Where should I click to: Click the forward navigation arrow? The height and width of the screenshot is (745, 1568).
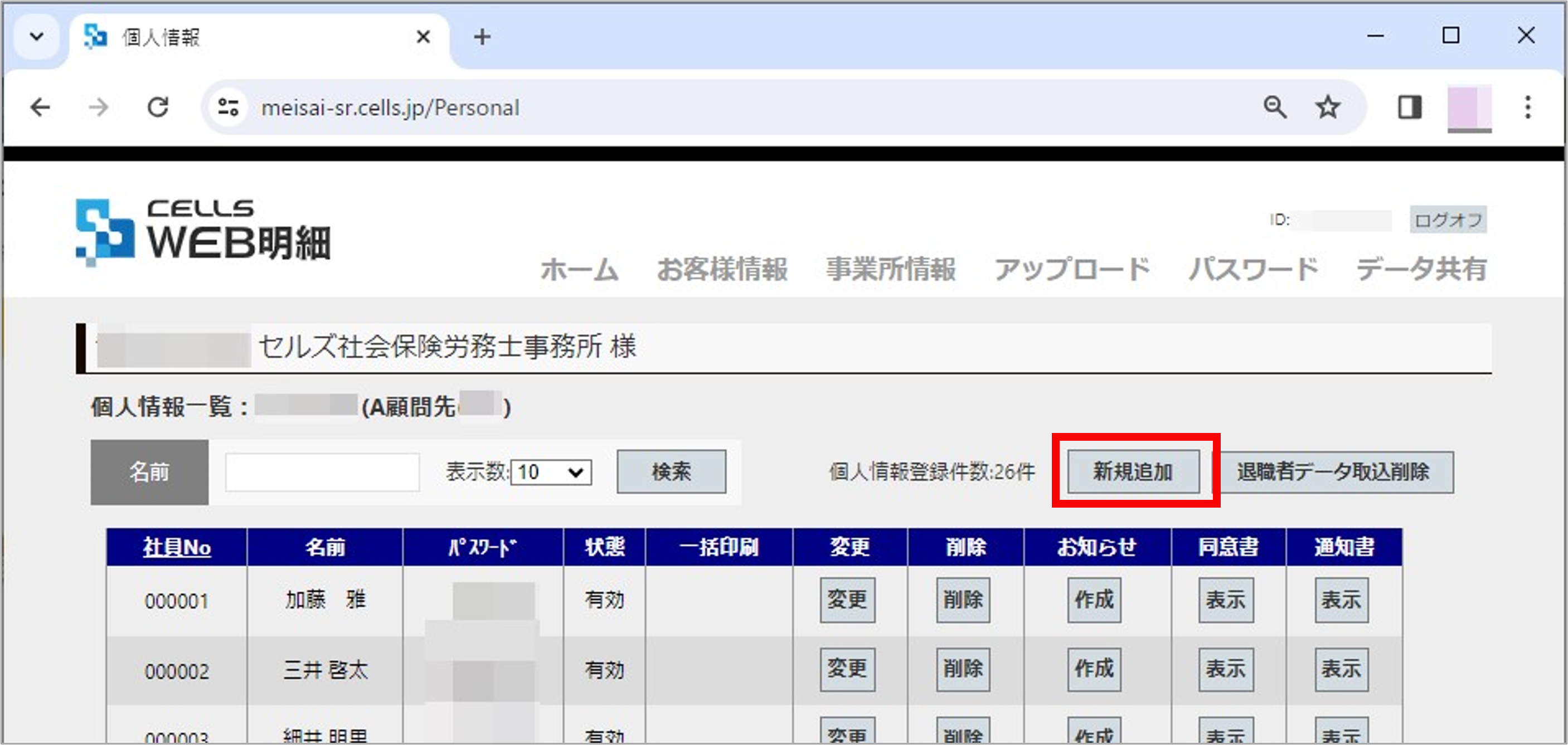99,107
